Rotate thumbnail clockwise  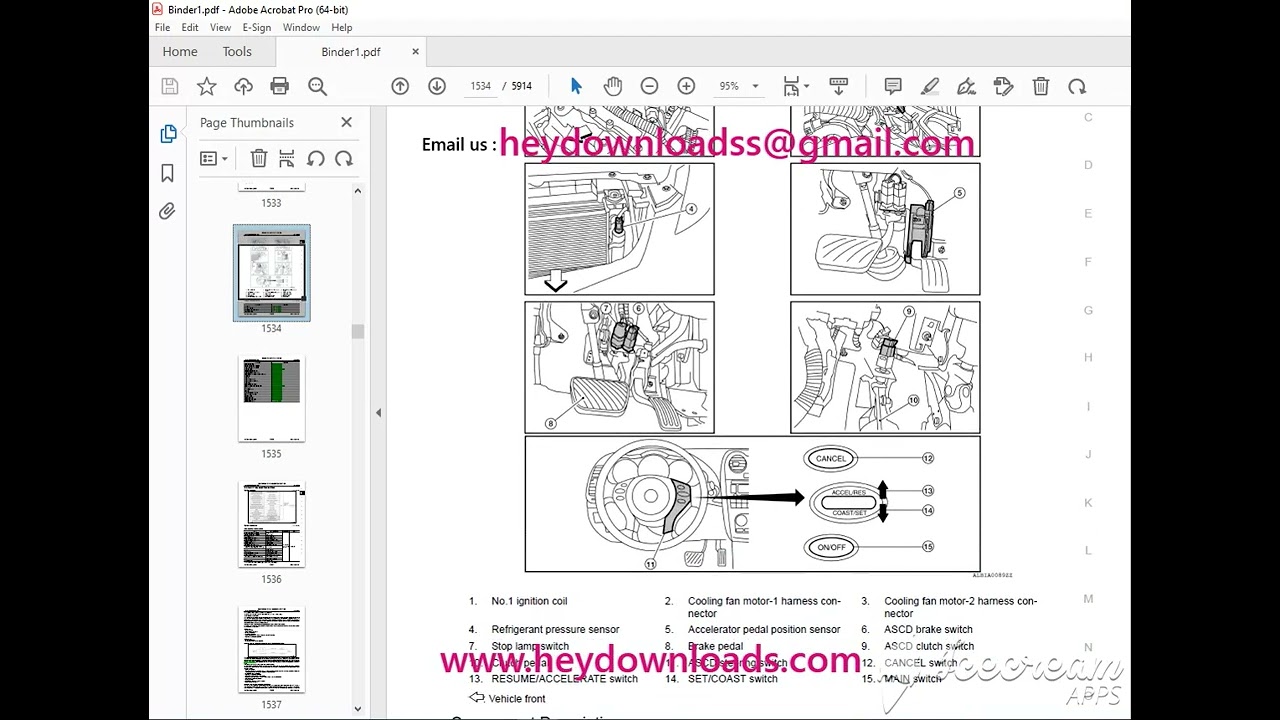tap(344, 159)
